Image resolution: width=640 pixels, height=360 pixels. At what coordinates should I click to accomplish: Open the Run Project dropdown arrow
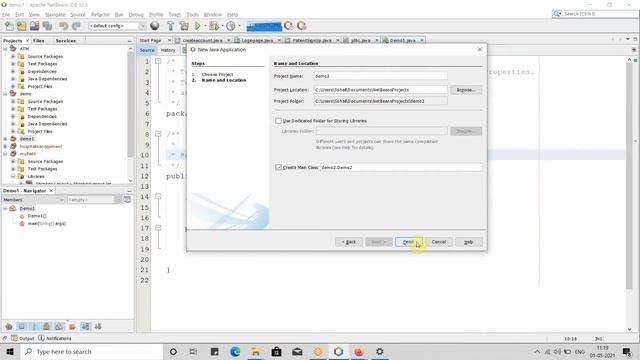pyautogui.click(x=205, y=26)
